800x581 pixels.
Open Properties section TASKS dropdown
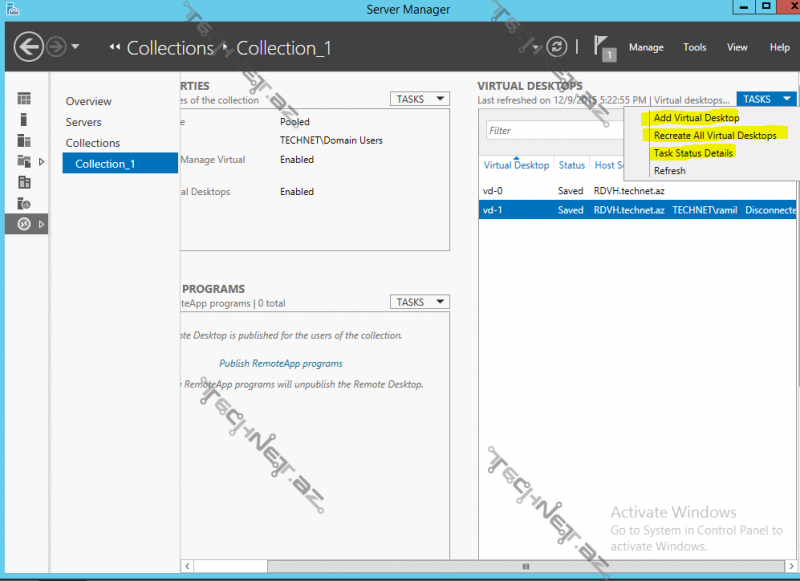tap(419, 99)
